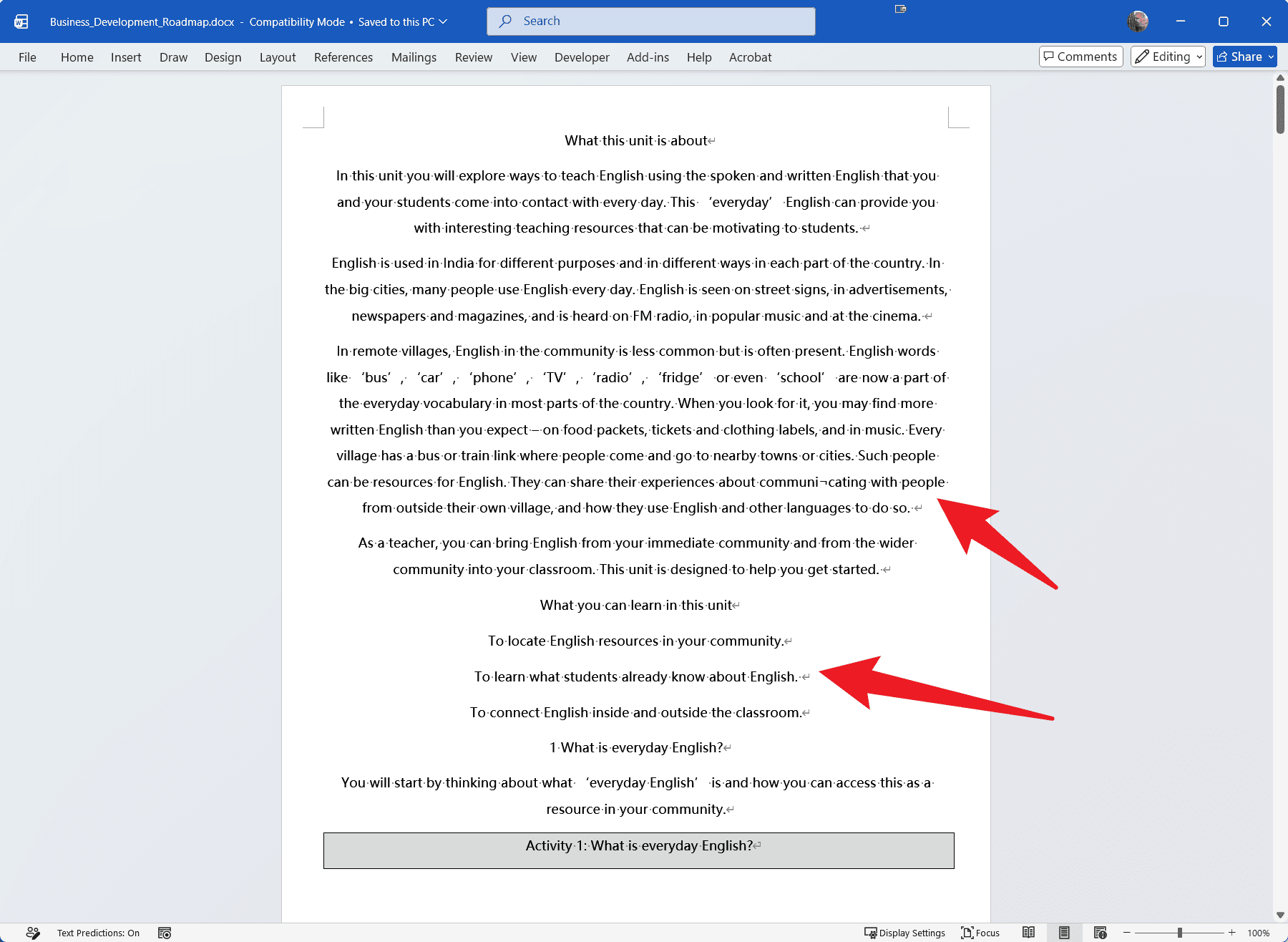Open the Add-ins tab
Viewport: 1288px width, 942px height.
pyautogui.click(x=648, y=57)
